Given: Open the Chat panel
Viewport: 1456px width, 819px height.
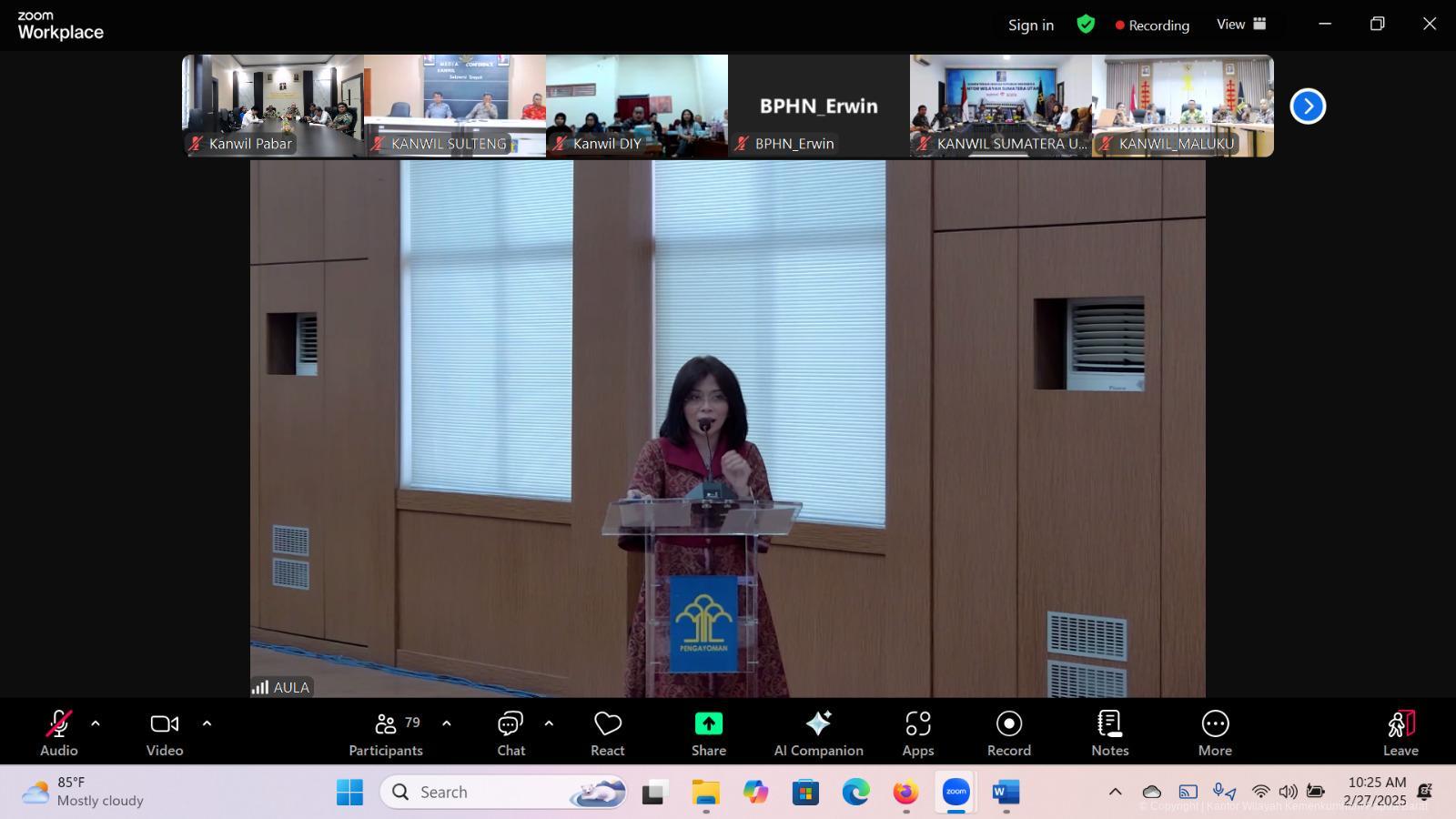Looking at the screenshot, I should 511,733.
